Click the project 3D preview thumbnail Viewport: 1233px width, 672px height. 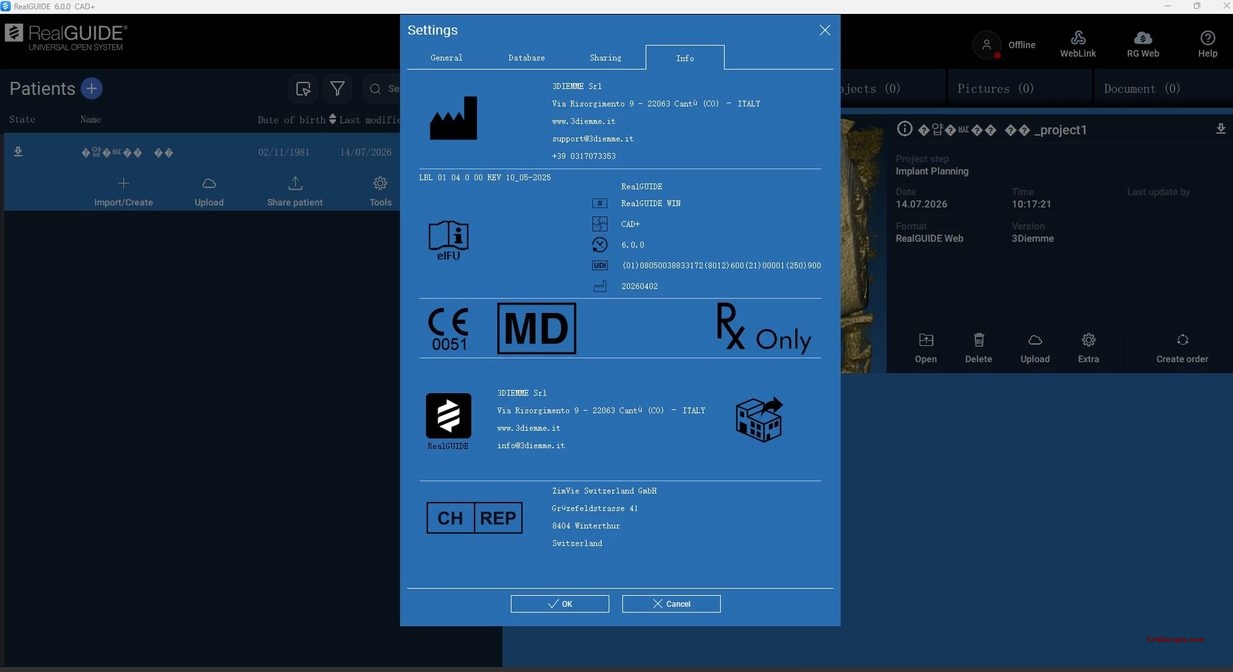[x=863, y=245]
